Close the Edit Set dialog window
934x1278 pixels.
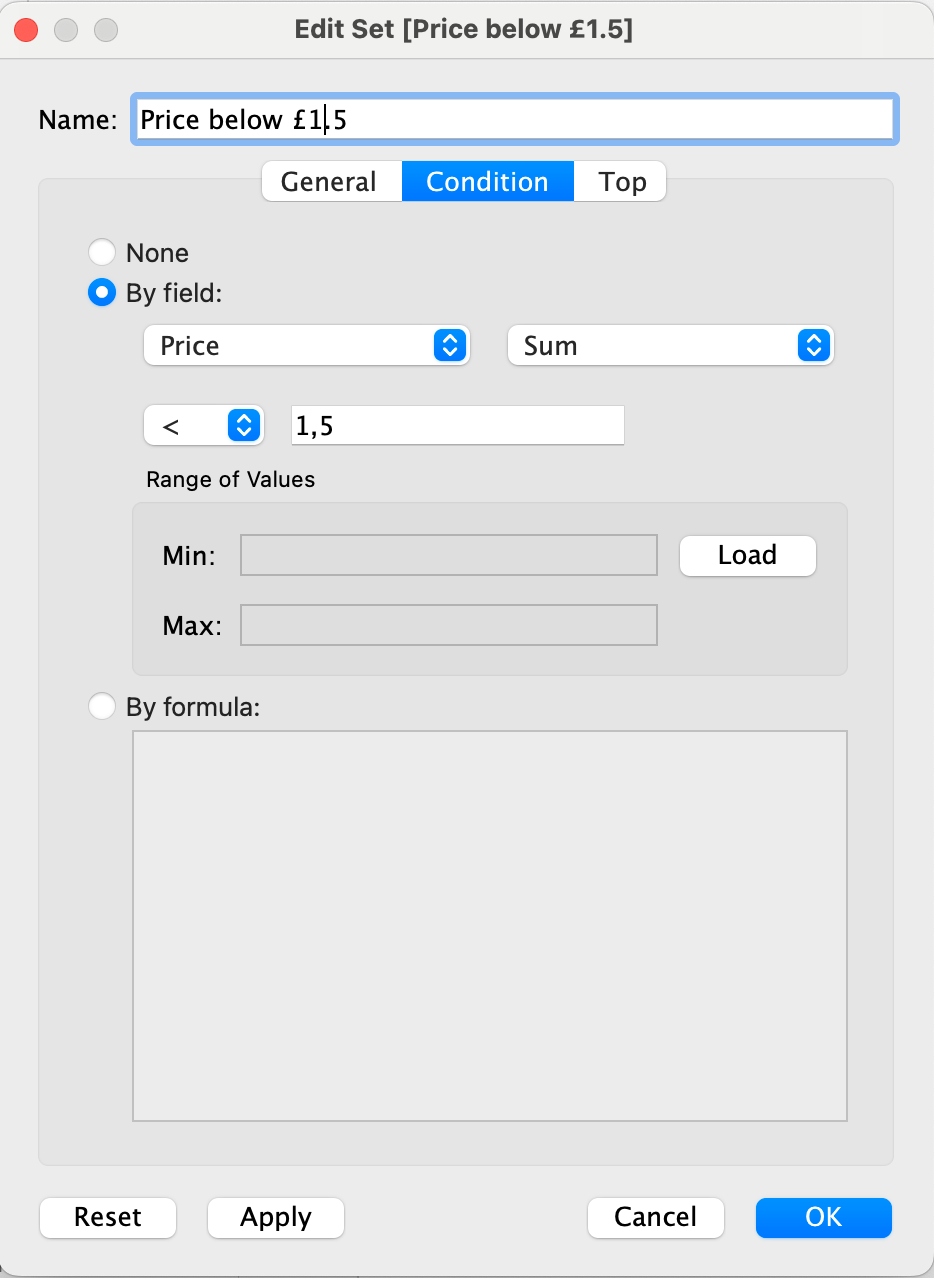pos(26,30)
